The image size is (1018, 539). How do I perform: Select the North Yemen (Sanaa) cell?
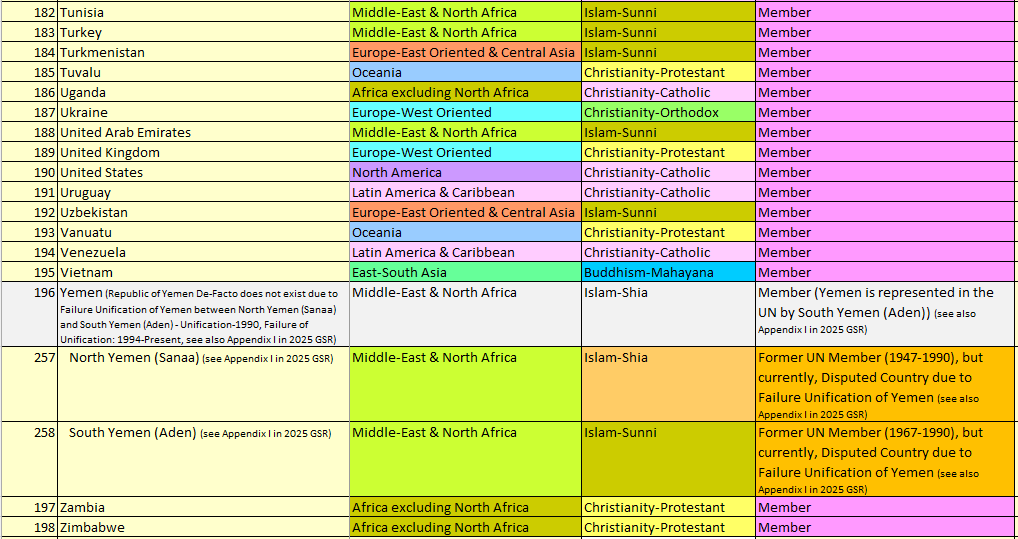click(x=204, y=384)
